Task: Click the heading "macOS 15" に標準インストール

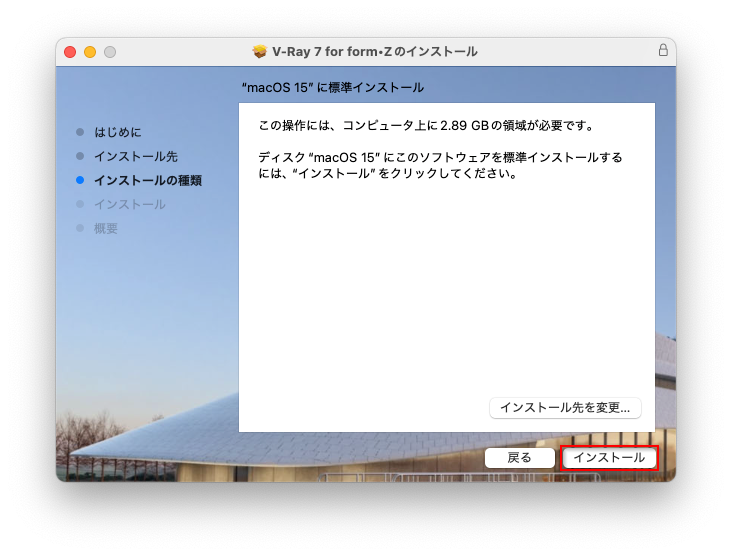Action: click(x=333, y=88)
